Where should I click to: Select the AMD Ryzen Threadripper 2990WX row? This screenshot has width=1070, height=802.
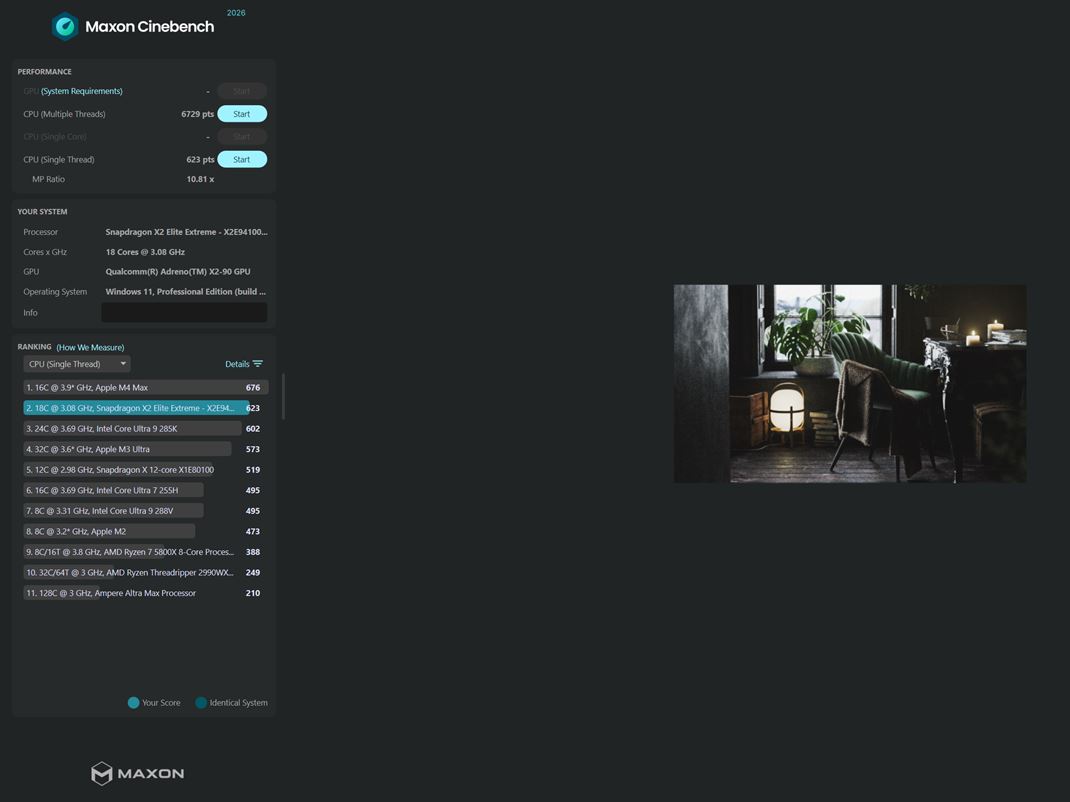click(x=145, y=573)
